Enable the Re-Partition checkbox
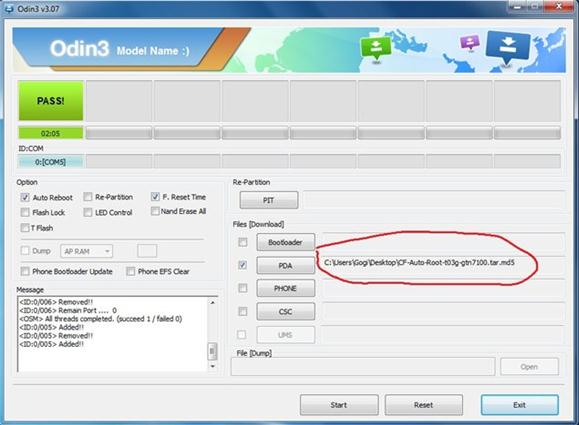This screenshot has height=425, width=579. coord(88,197)
